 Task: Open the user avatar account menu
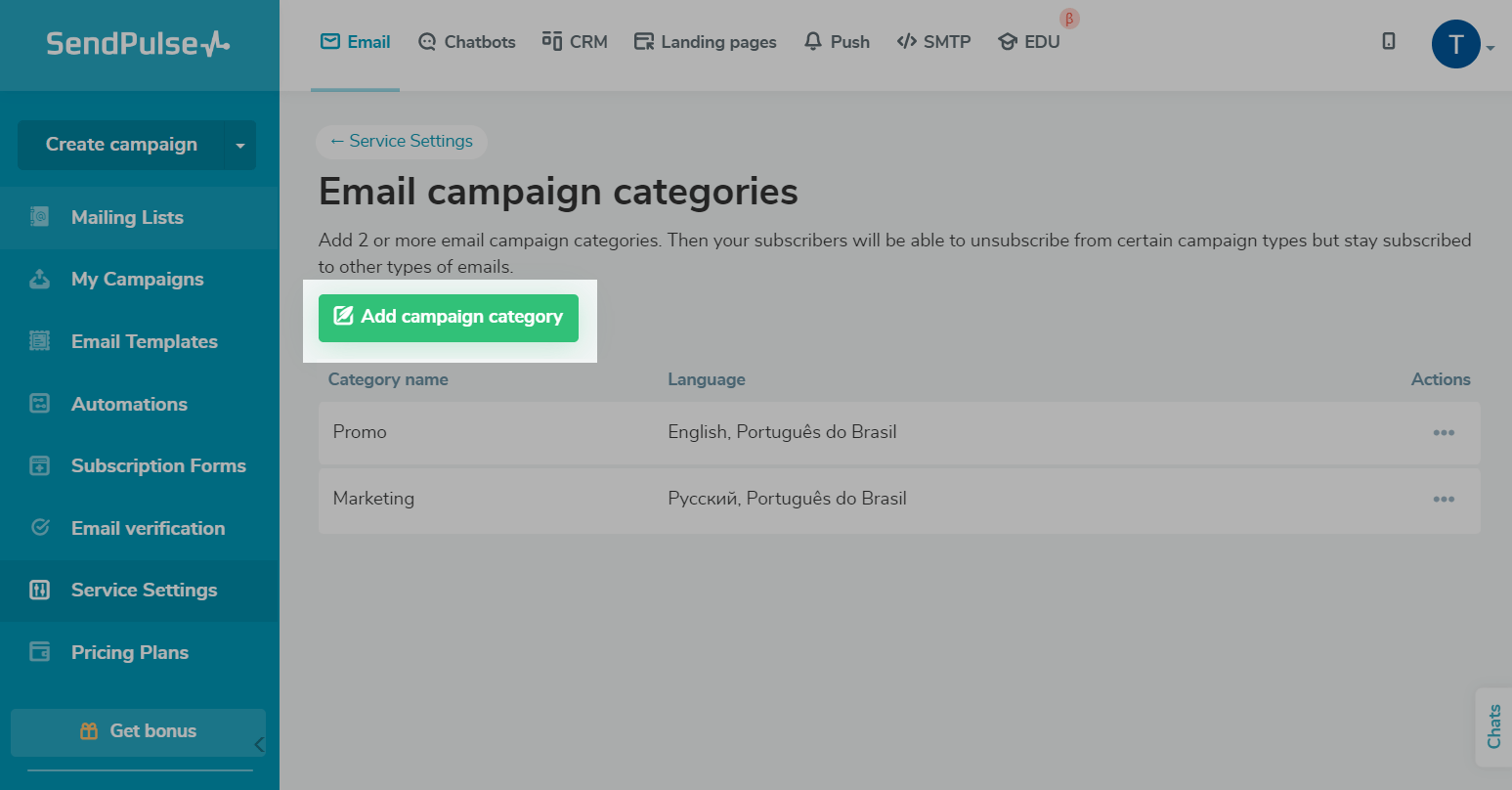point(1456,45)
